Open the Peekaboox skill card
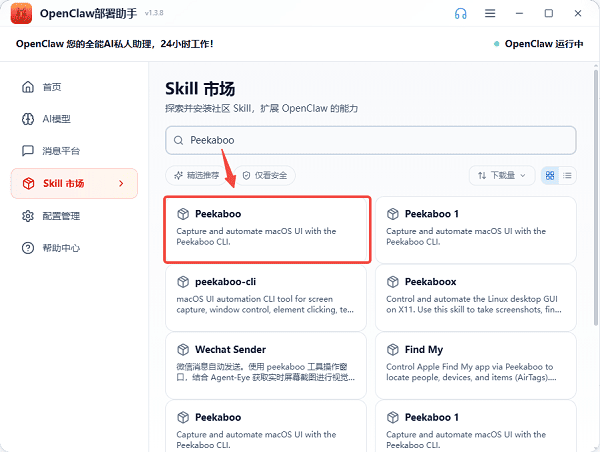Screen dimensions: 600x452 coord(476,298)
